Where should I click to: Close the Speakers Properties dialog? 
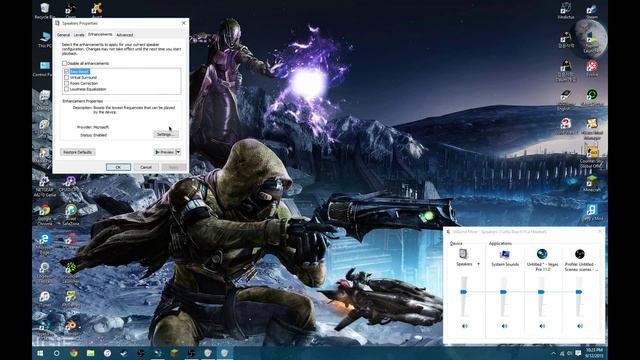(184, 23)
